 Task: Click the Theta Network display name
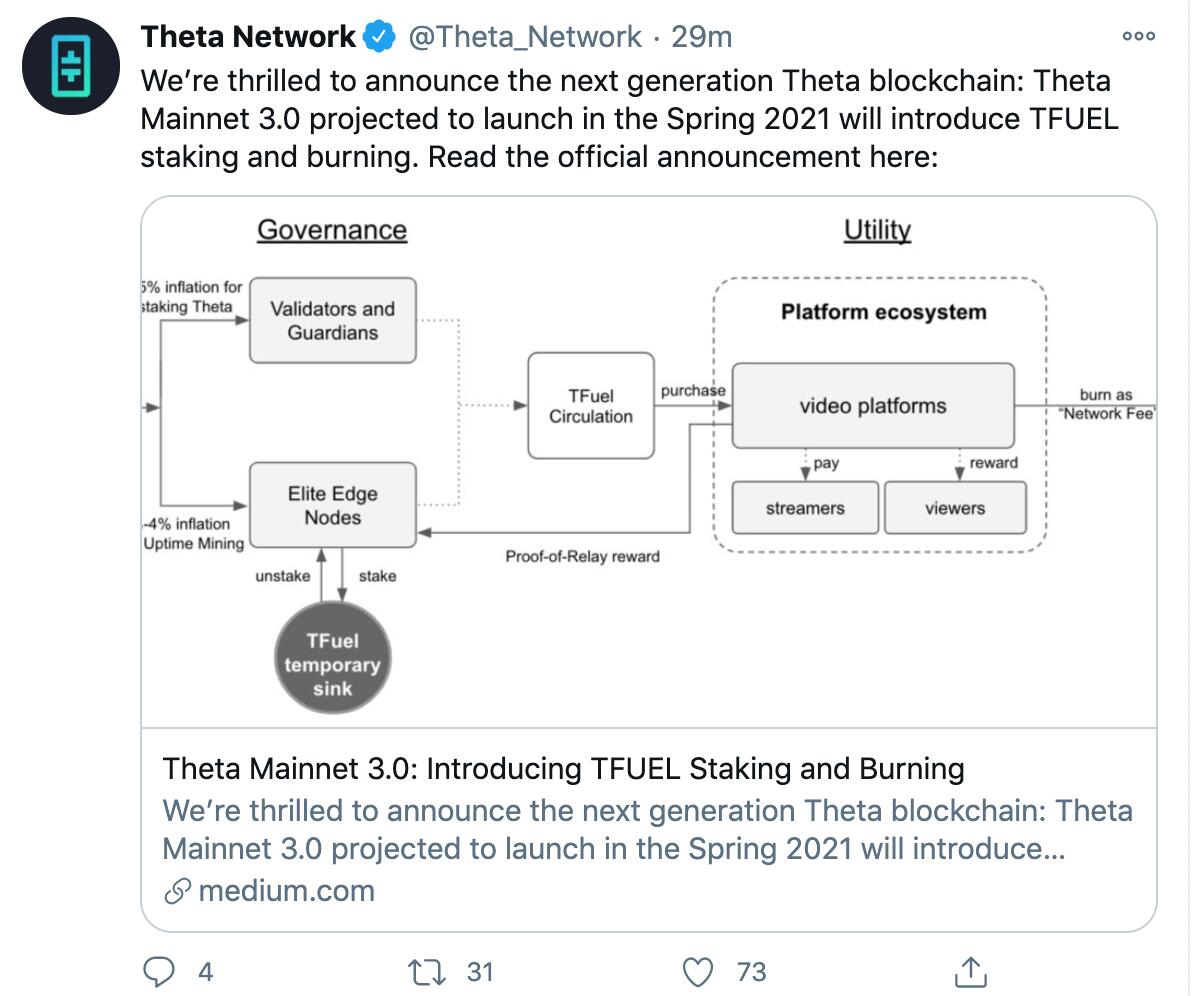(x=250, y=36)
